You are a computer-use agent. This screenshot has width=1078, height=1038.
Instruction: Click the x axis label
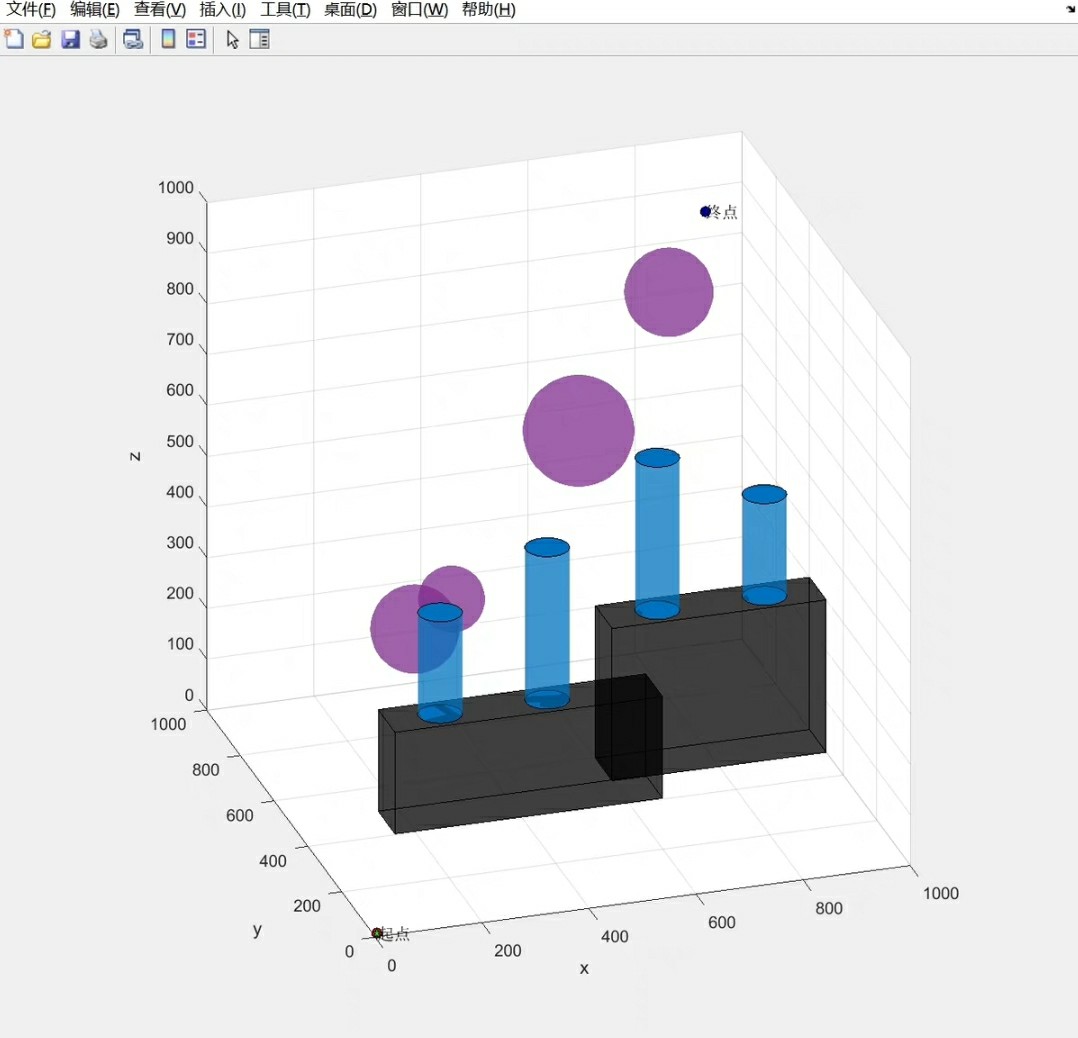(x=584, y=968)
